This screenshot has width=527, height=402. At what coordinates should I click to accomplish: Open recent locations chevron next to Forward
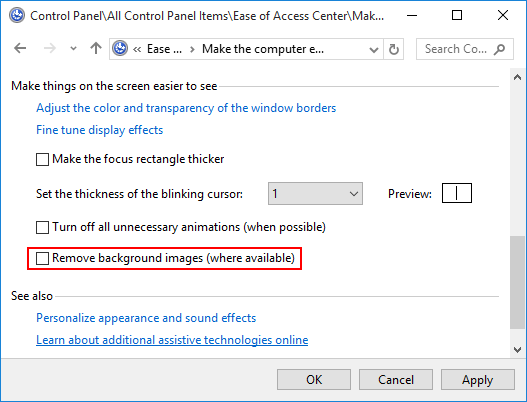coord(73,49)
